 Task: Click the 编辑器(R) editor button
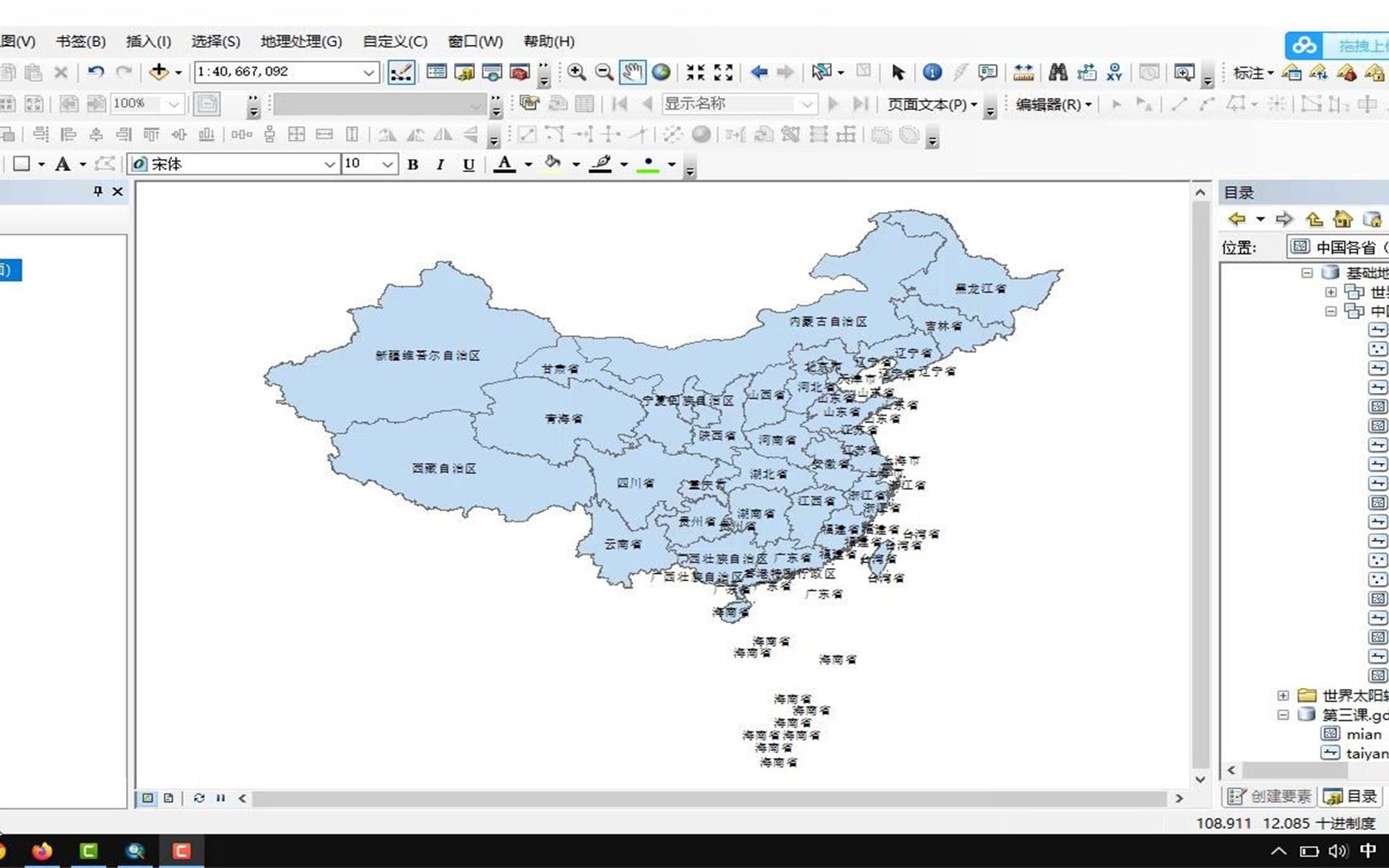[x=1051, y=104]
